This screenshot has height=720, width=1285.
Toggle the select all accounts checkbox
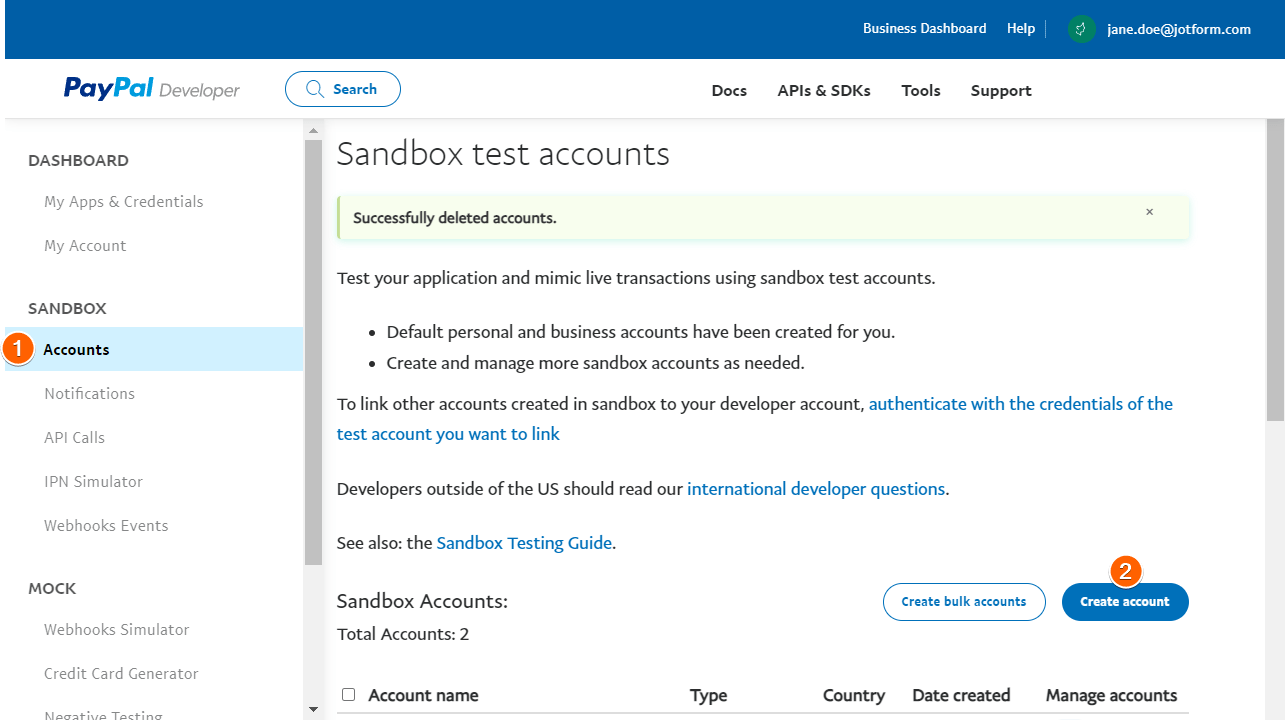pos(348,694)
